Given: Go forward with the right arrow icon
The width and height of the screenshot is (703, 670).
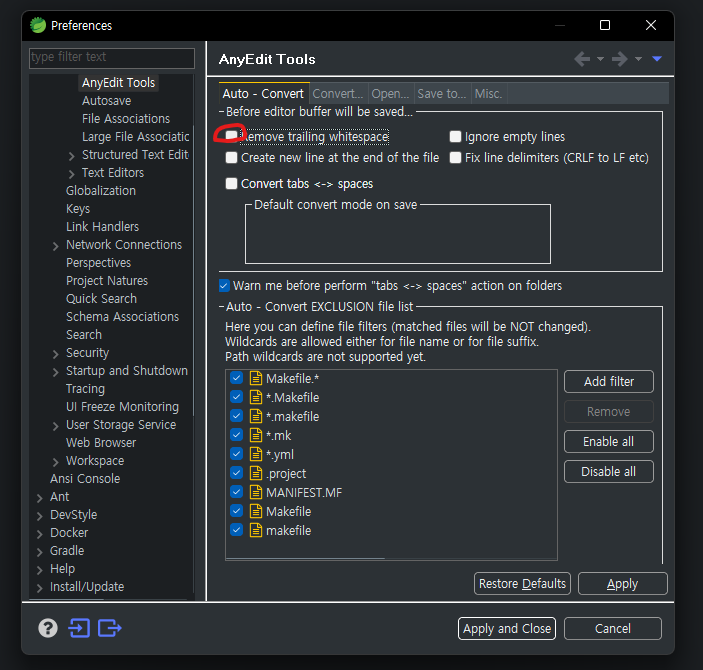Looking at the screenshot, I should (x=620, y=59).
